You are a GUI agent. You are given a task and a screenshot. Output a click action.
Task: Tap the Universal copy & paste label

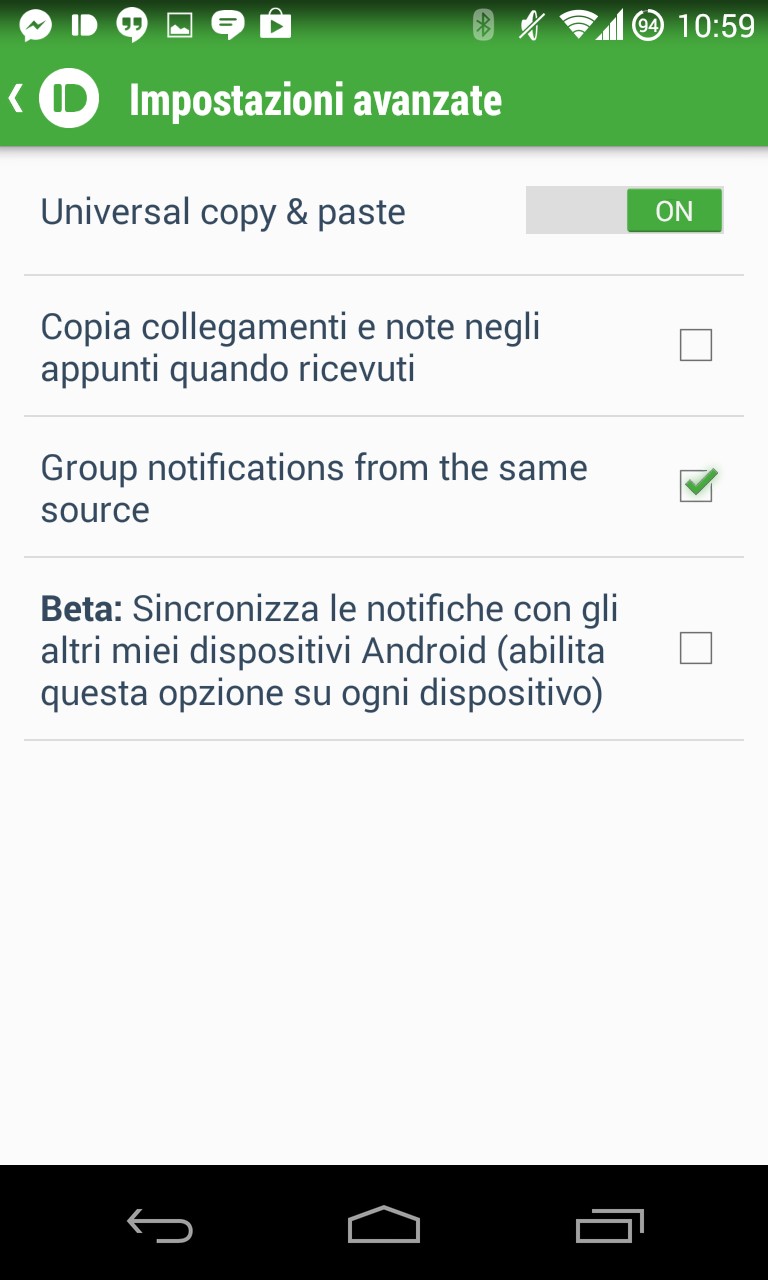[223, 212]
